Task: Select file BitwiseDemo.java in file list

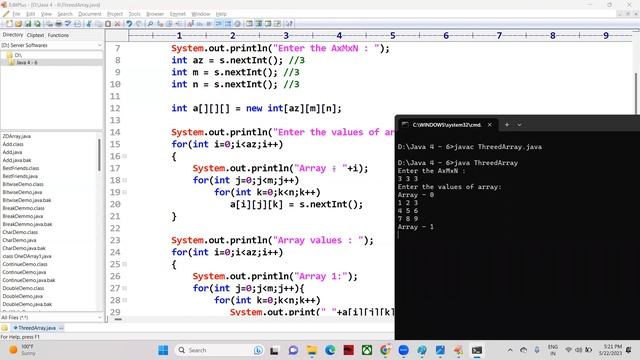Action: click(x=22, y=192)
